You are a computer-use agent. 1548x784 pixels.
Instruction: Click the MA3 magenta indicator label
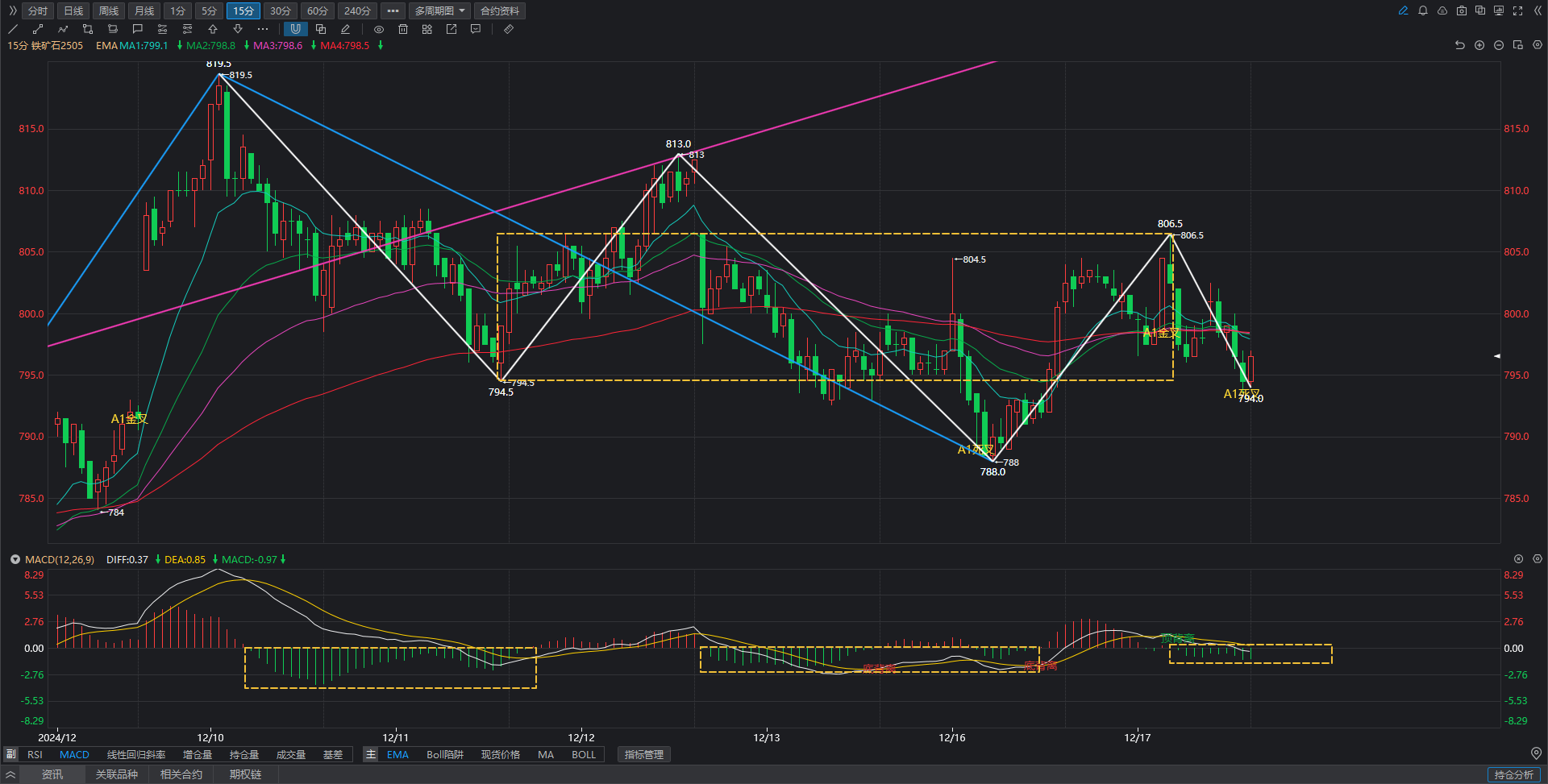(277, 46)
